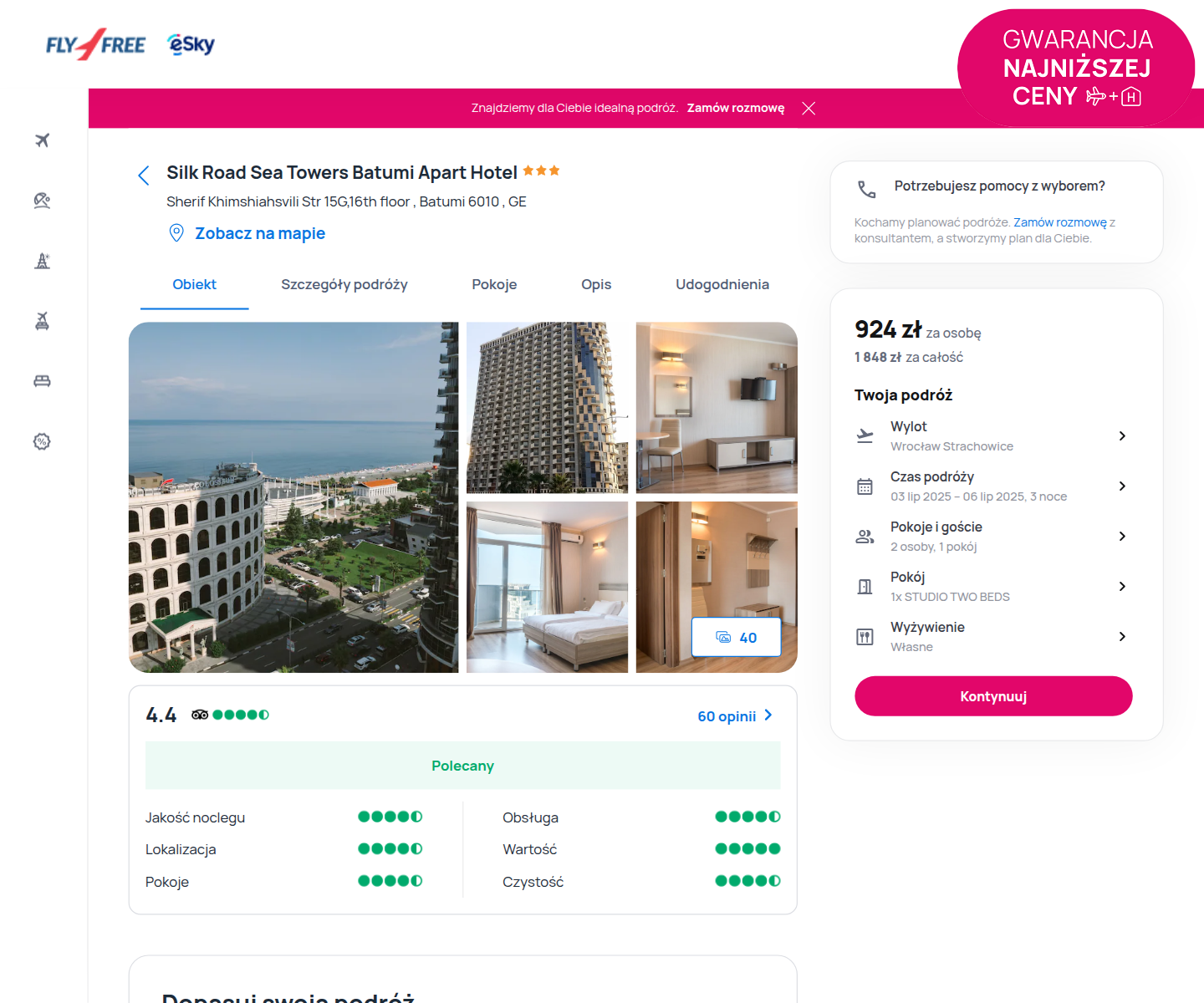Switch to the Udogodnienia tab
Viewport: 1204px width, 1003px height.
pyautogui.click(x=722, y=284)
